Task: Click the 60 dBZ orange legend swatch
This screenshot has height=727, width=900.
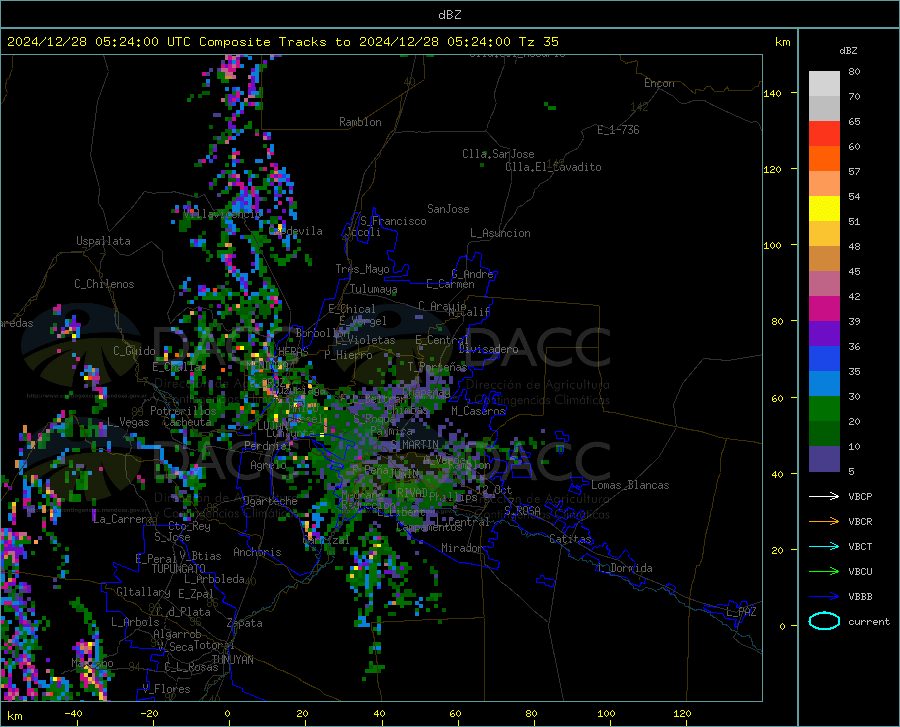Action: tap(824, 159)
